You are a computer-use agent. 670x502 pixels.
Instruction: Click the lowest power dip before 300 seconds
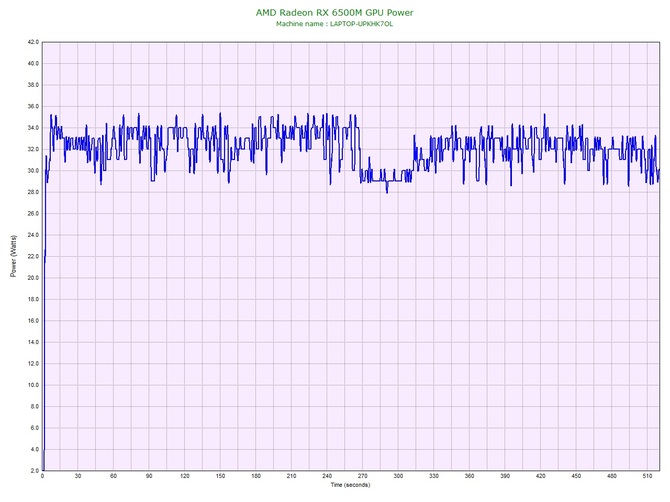pos(387,190)
